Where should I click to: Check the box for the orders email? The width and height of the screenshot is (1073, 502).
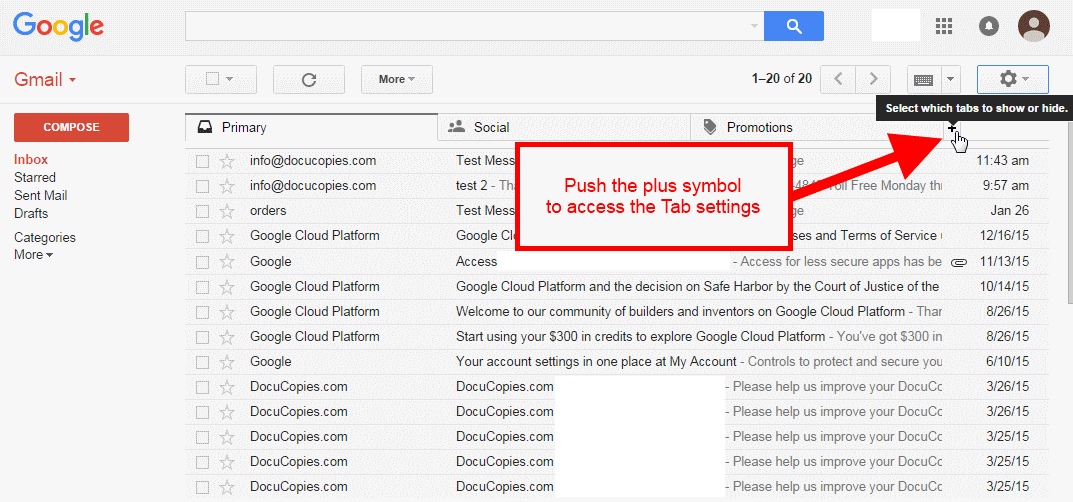(x=203, y=211)
